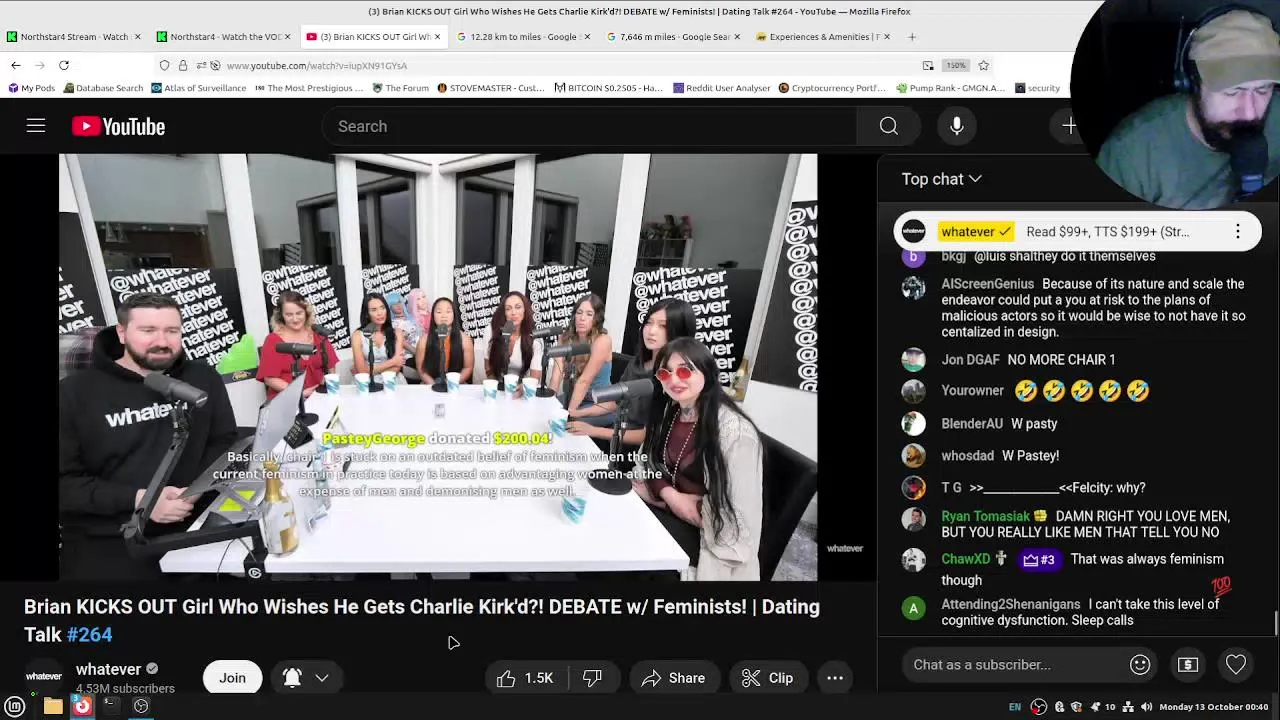Screen dimensions: 1280x720
Task: Dislike the video with the thumbs-down icon
Action: tap(592, 678)
